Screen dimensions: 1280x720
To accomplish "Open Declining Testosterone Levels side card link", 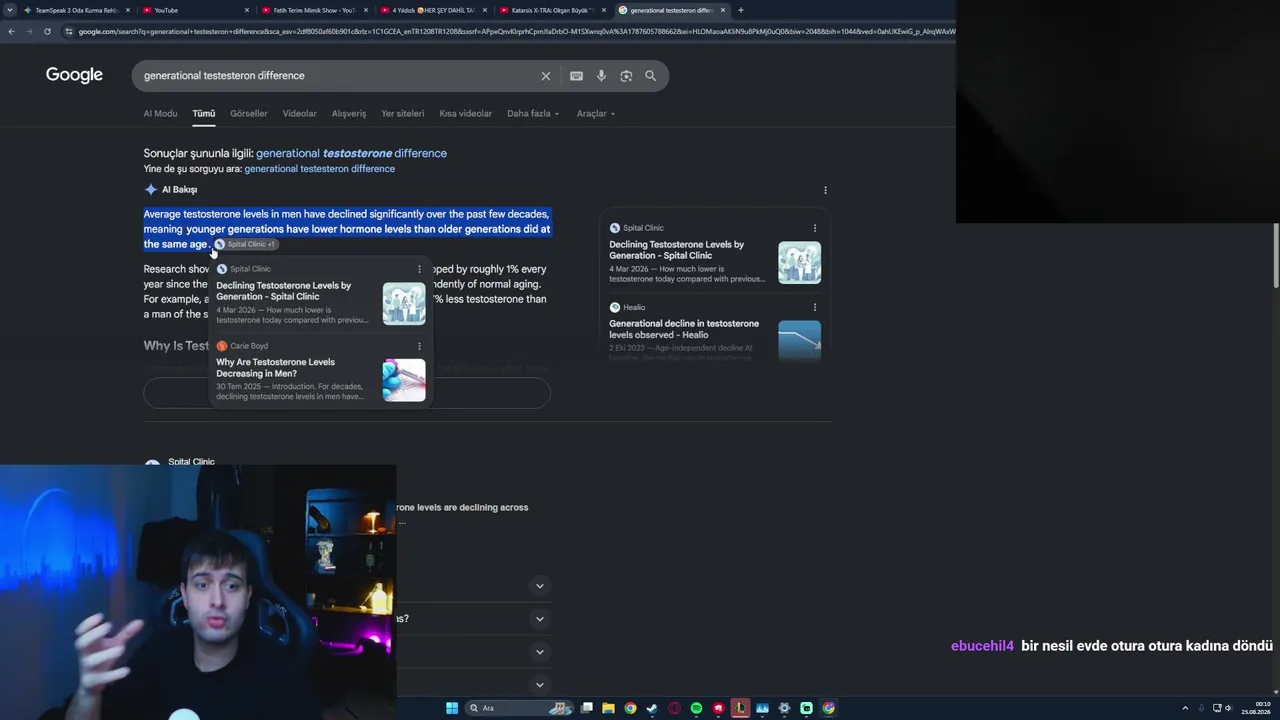I will tap(677, 250).
